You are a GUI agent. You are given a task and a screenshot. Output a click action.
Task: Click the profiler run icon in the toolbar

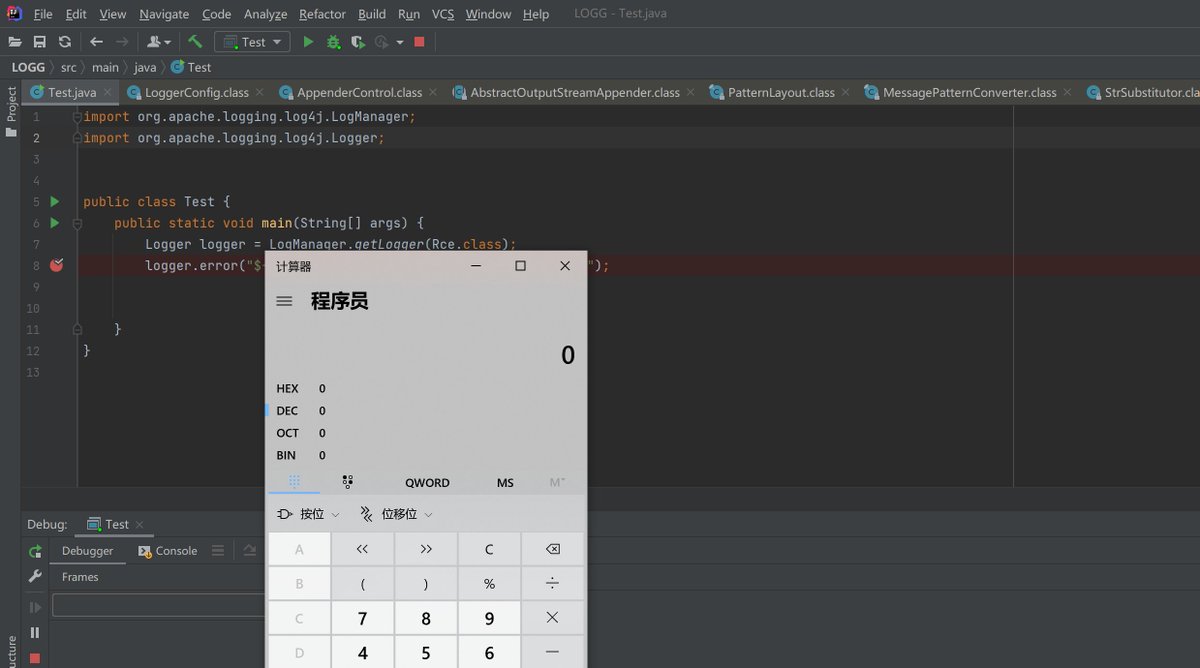click(381, 42)
